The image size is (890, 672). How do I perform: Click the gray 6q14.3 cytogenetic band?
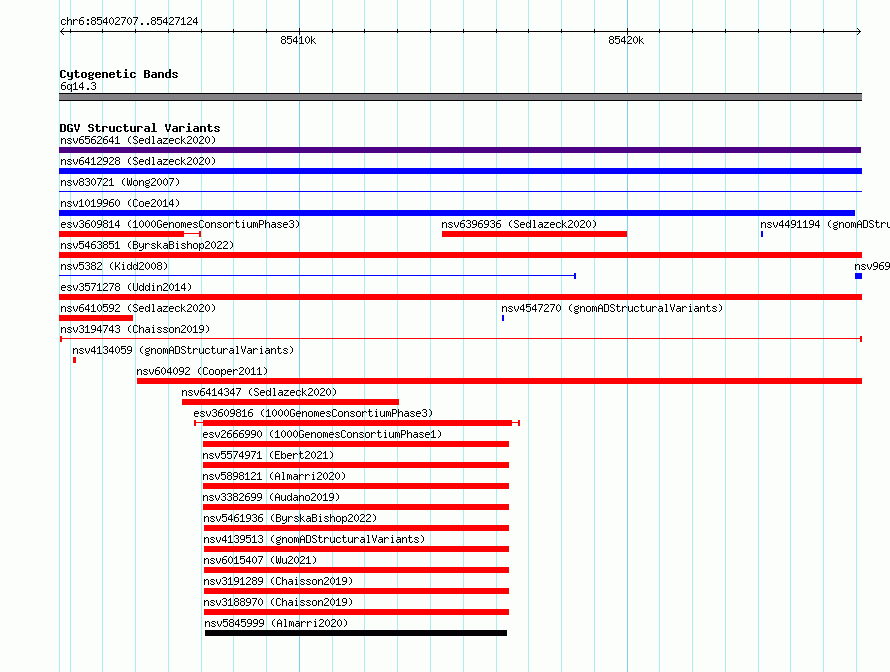click(x=460, y=97)
